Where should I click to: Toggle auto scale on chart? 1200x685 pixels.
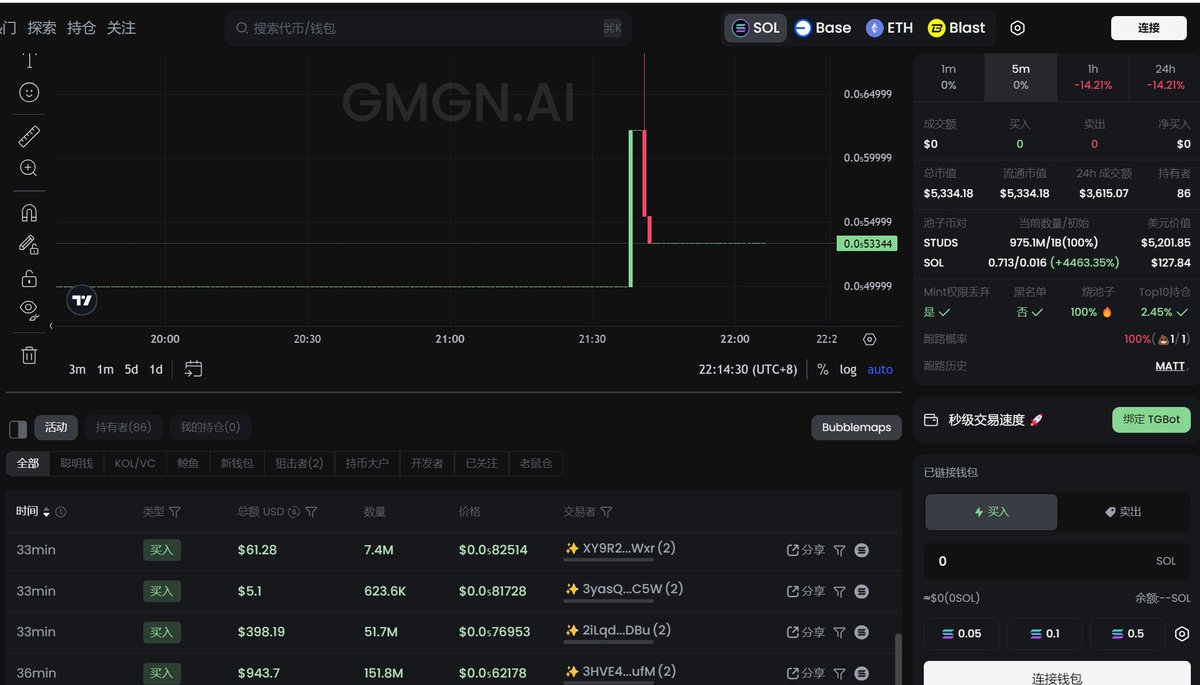tap(880, 369)
